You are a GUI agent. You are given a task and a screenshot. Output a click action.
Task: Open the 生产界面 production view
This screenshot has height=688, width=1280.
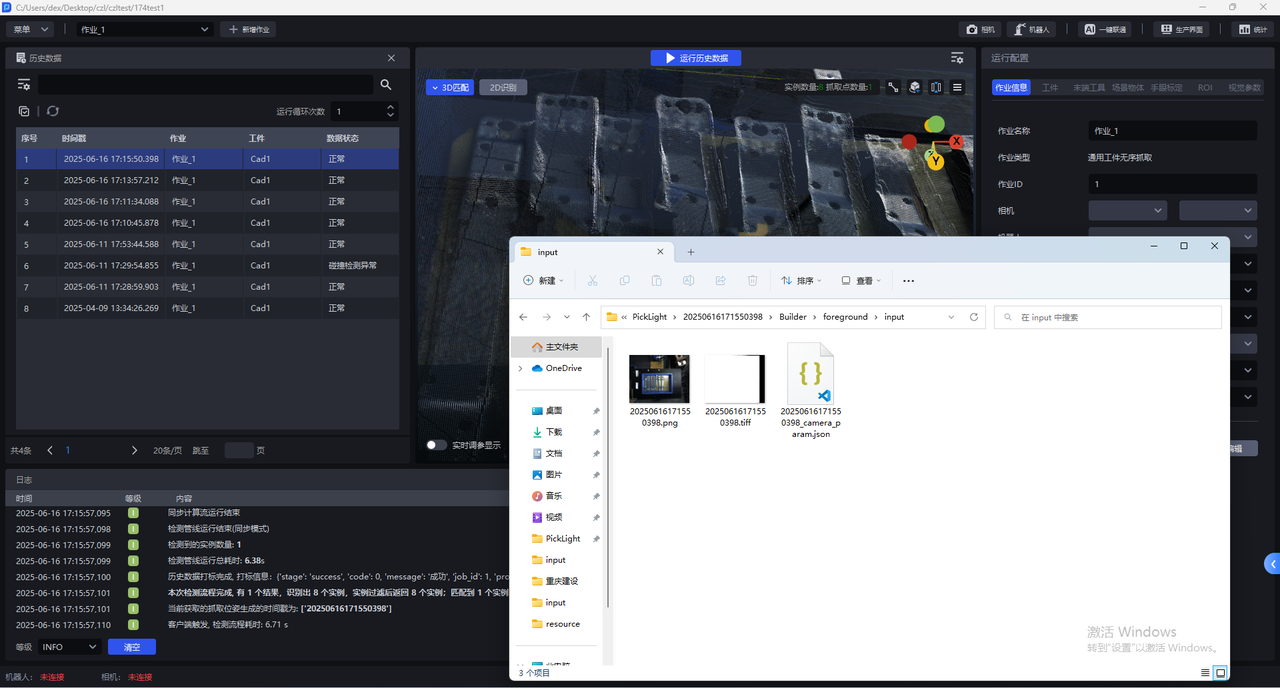(x=1181, y=30)
